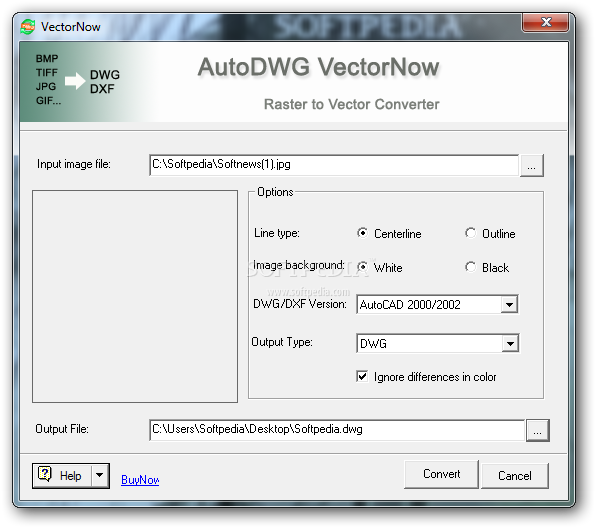The height and width of the screenshot is (528, 596).
Task: Open the Output Type dropdown
Action: (510, 344)
